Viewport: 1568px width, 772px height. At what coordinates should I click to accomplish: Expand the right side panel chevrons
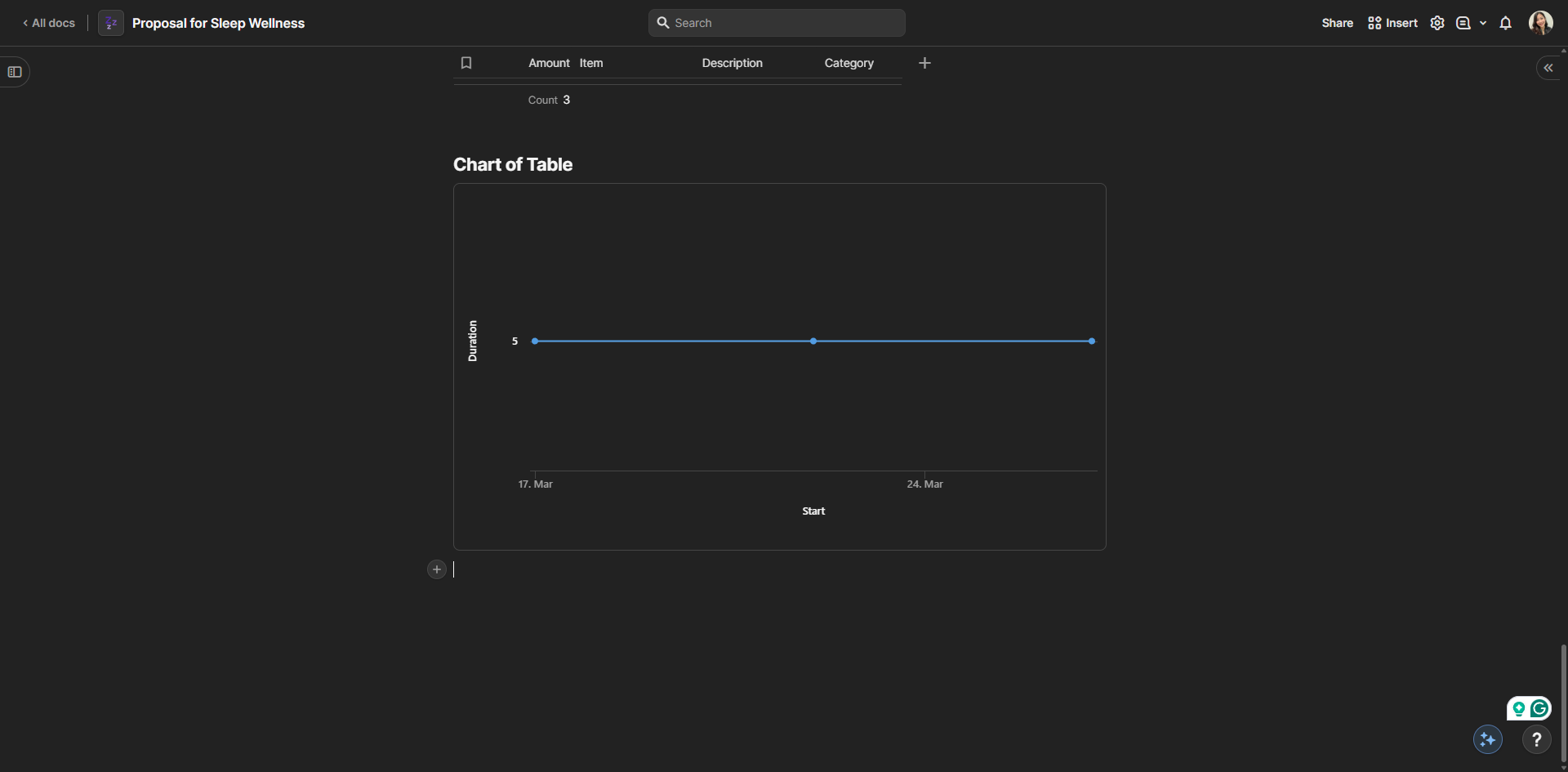(x=1548, y=68)
